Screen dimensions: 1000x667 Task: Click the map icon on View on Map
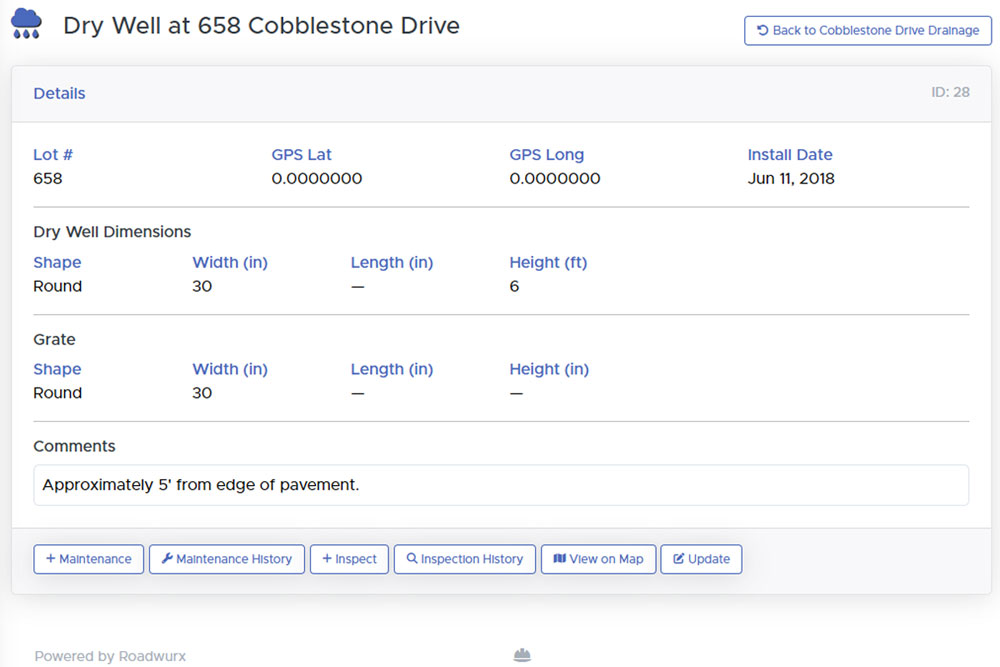click(x=559, y=559)
